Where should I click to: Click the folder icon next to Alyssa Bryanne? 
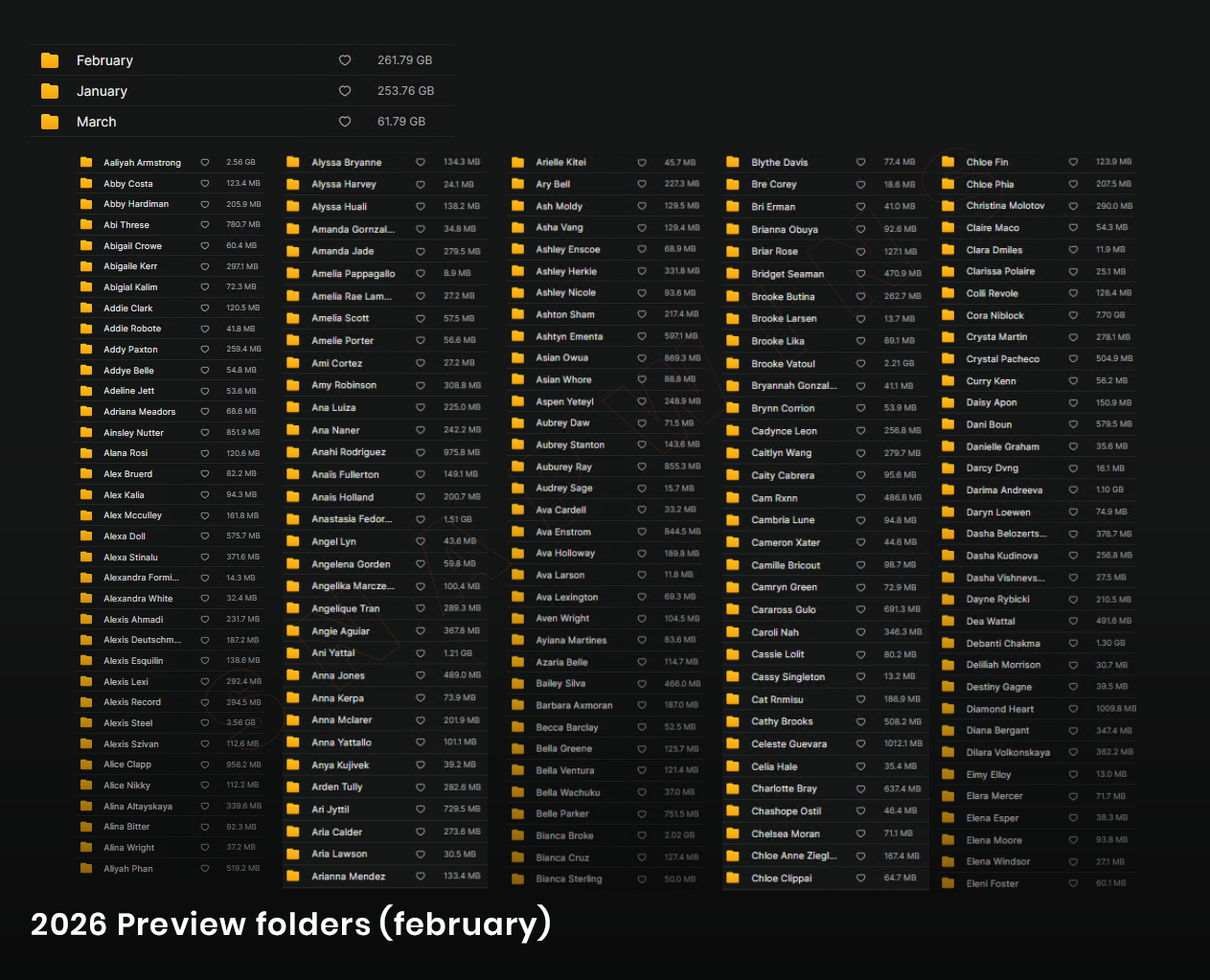(x=293, y=162)
